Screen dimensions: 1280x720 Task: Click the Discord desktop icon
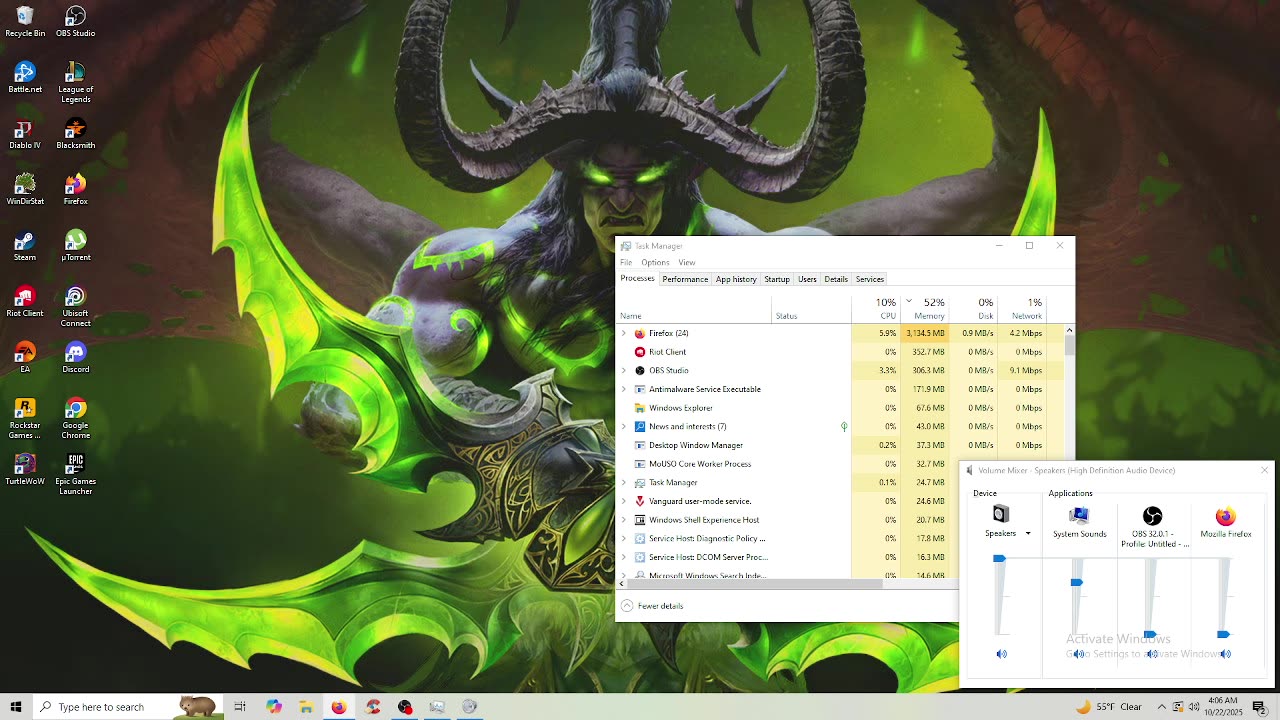(x=75, y=358)
